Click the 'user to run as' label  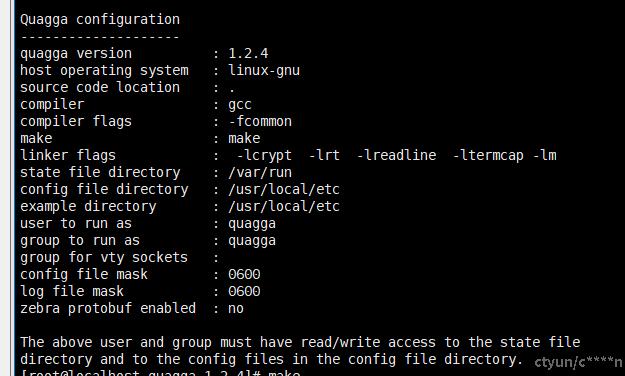(76, 223)
